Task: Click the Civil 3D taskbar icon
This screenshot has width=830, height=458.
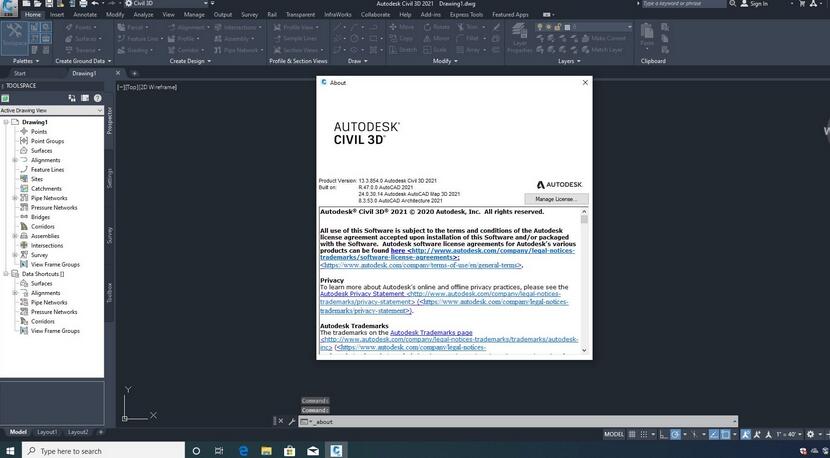Action: (336, 451)
